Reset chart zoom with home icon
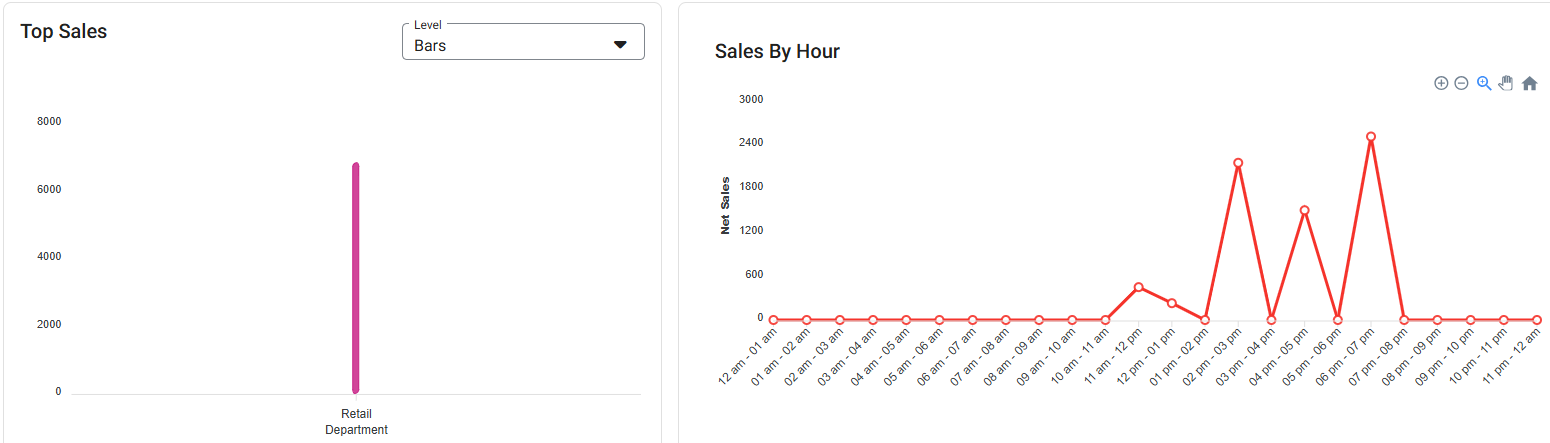This screenshot has width=1550, height=443. (1529, 83)
